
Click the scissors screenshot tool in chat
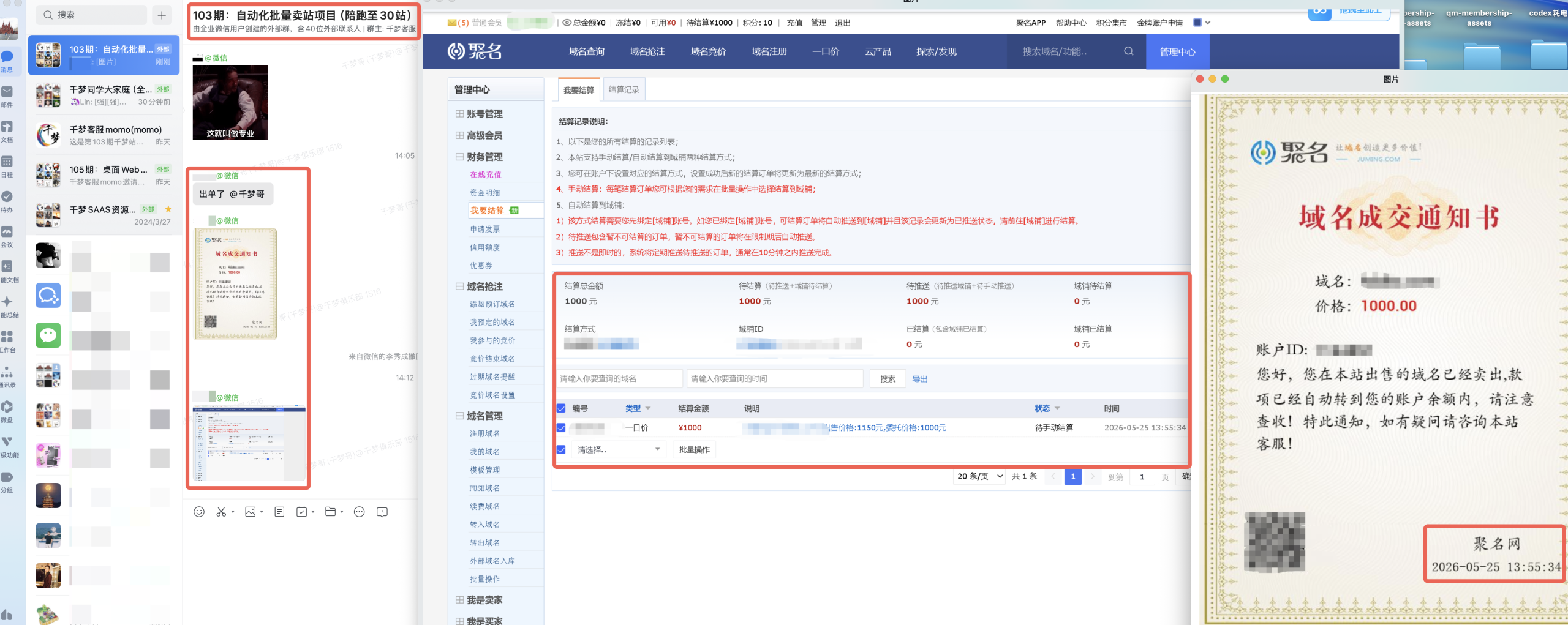pyautogui.click(x=221, y=512)
